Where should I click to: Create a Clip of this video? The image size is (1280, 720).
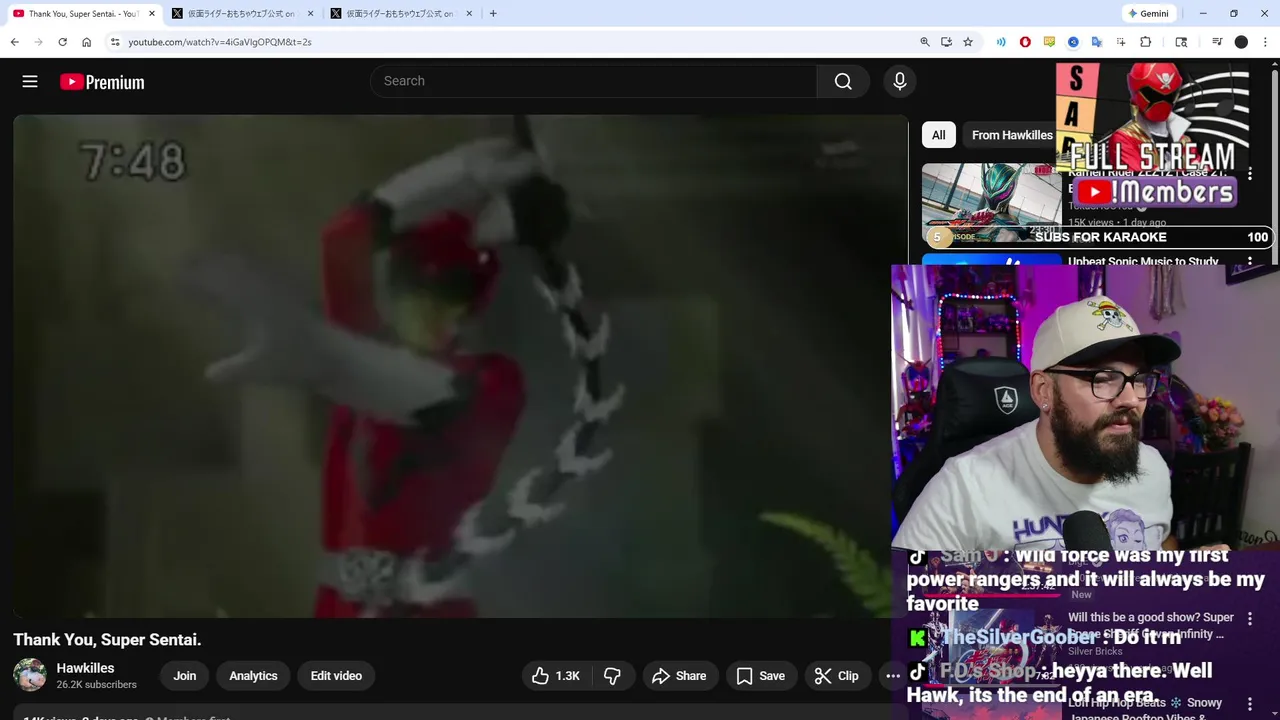[x=836, y=676]
